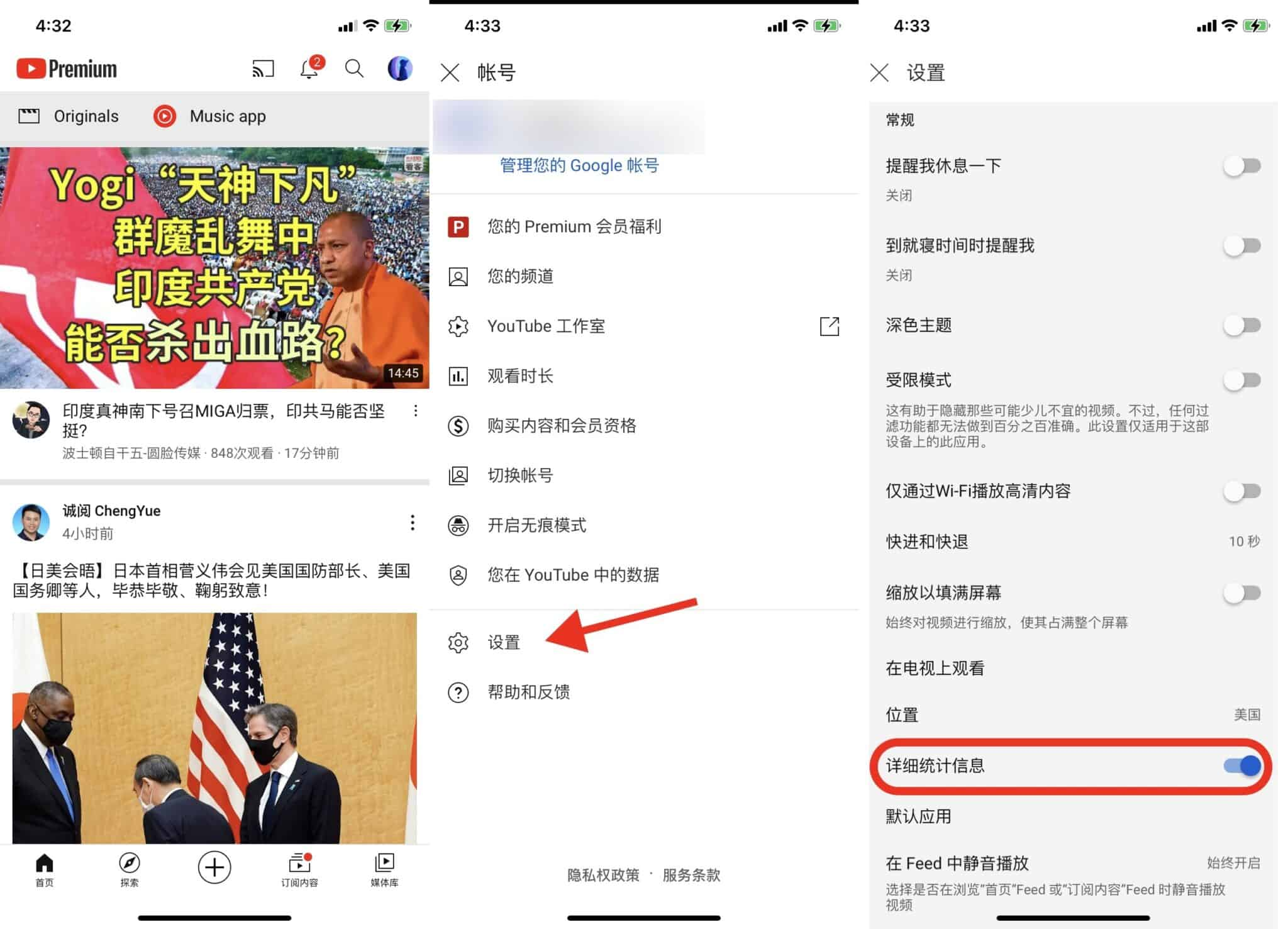Open 位置 美国 location setting
The image size is (1288, 929).
[x=1073, y=715]
